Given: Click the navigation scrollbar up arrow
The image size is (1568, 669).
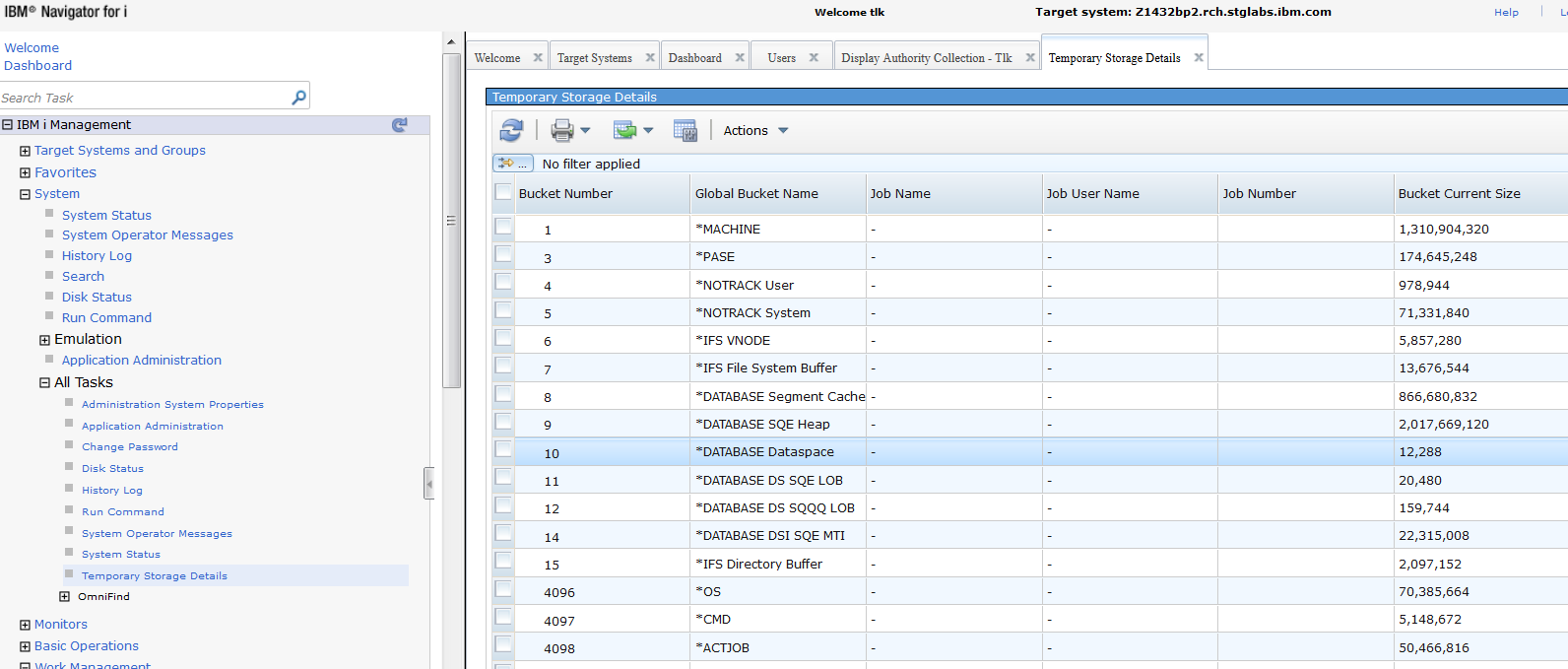Looking at the screenshot, I should point(452,41).
